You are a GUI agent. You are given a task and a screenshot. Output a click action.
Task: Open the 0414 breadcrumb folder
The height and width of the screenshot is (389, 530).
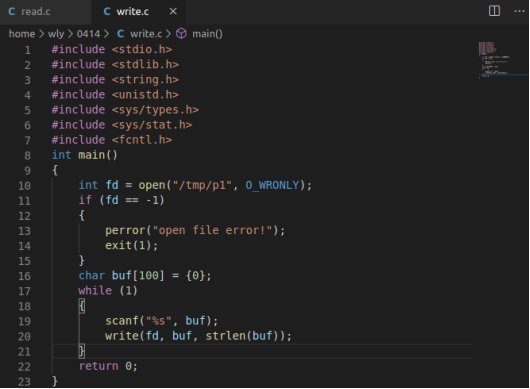click(x=88, y=34)
